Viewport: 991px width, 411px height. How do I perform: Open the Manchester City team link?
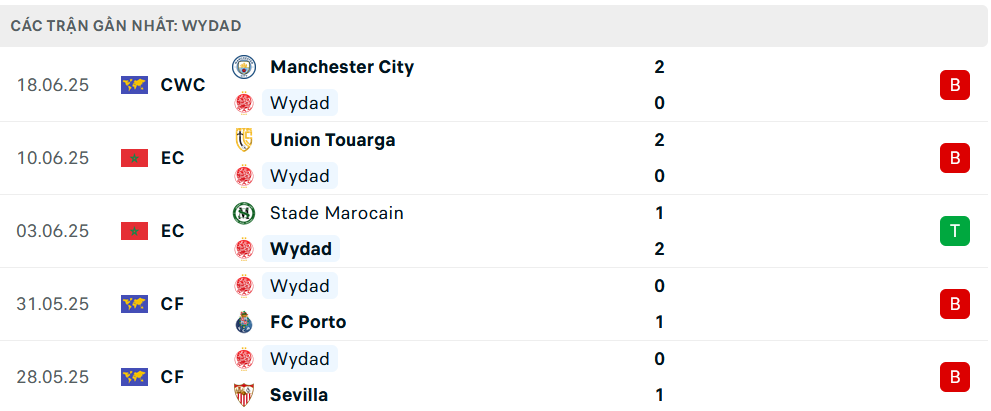(342, 67)
